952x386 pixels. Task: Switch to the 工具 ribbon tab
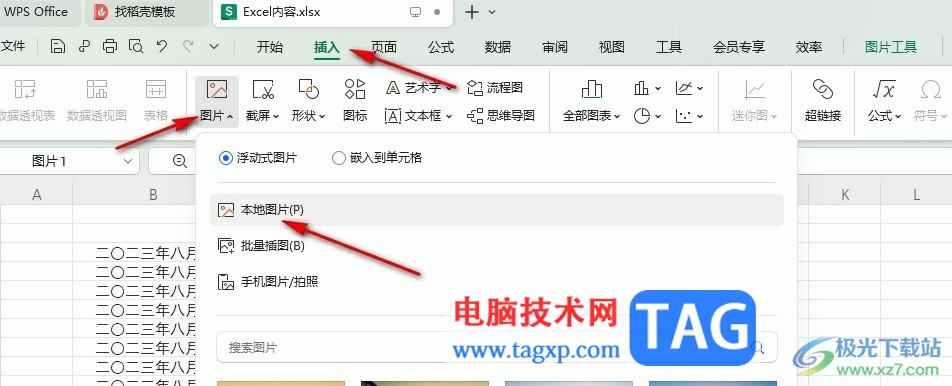click(x=668, y=47)
